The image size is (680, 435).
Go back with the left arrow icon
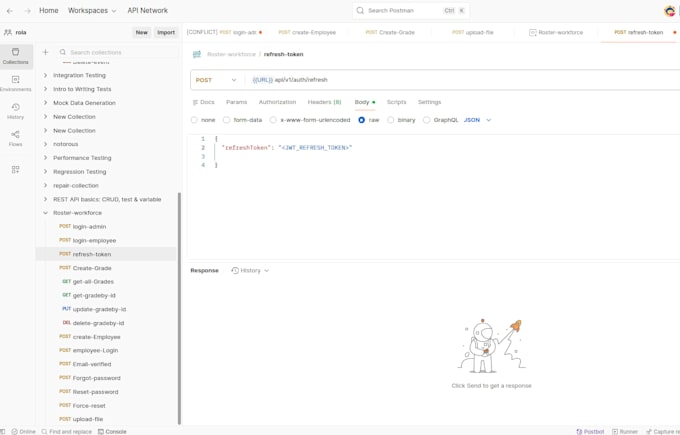click(10, 11)
